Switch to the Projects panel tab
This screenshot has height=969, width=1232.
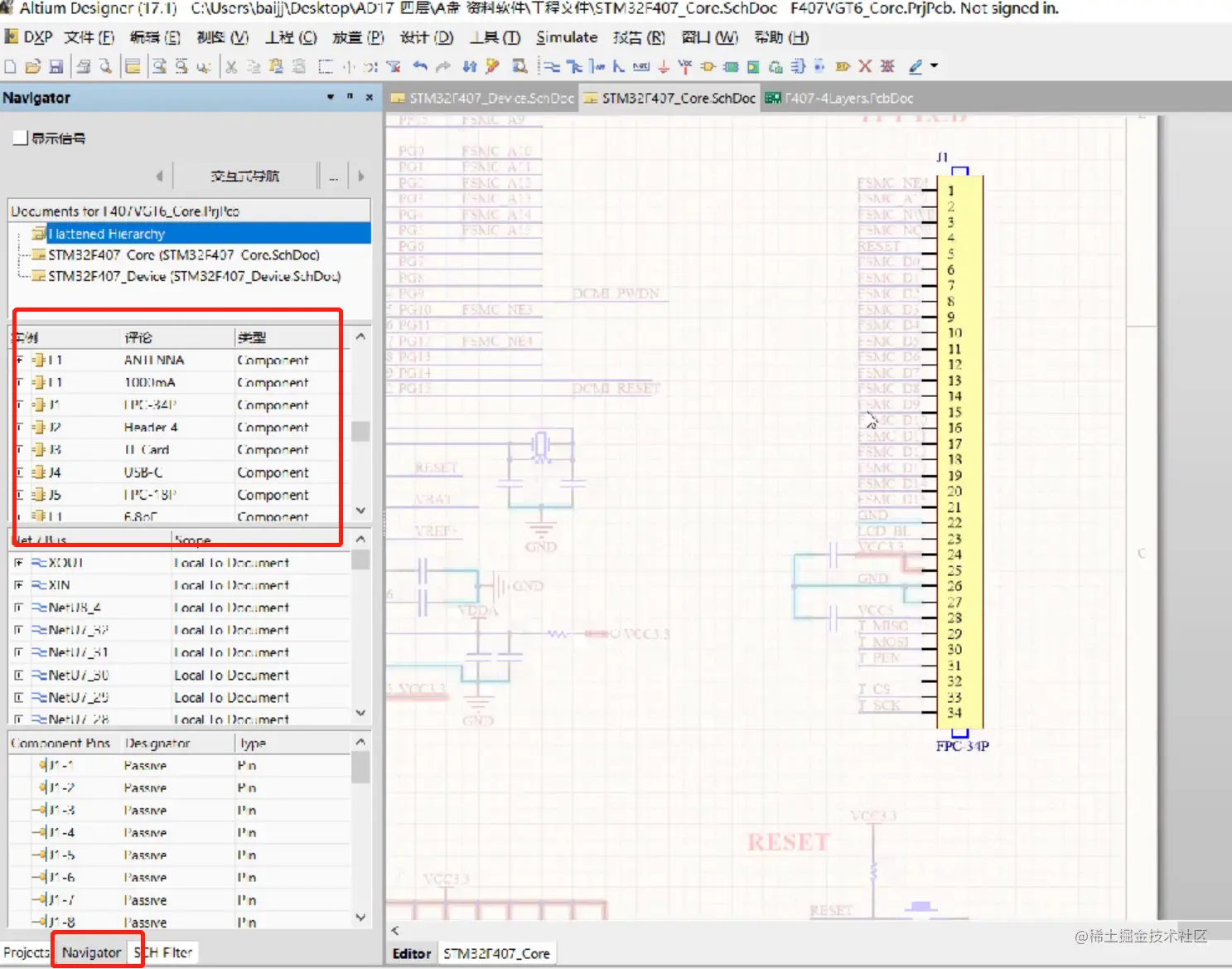pos(27,952)
